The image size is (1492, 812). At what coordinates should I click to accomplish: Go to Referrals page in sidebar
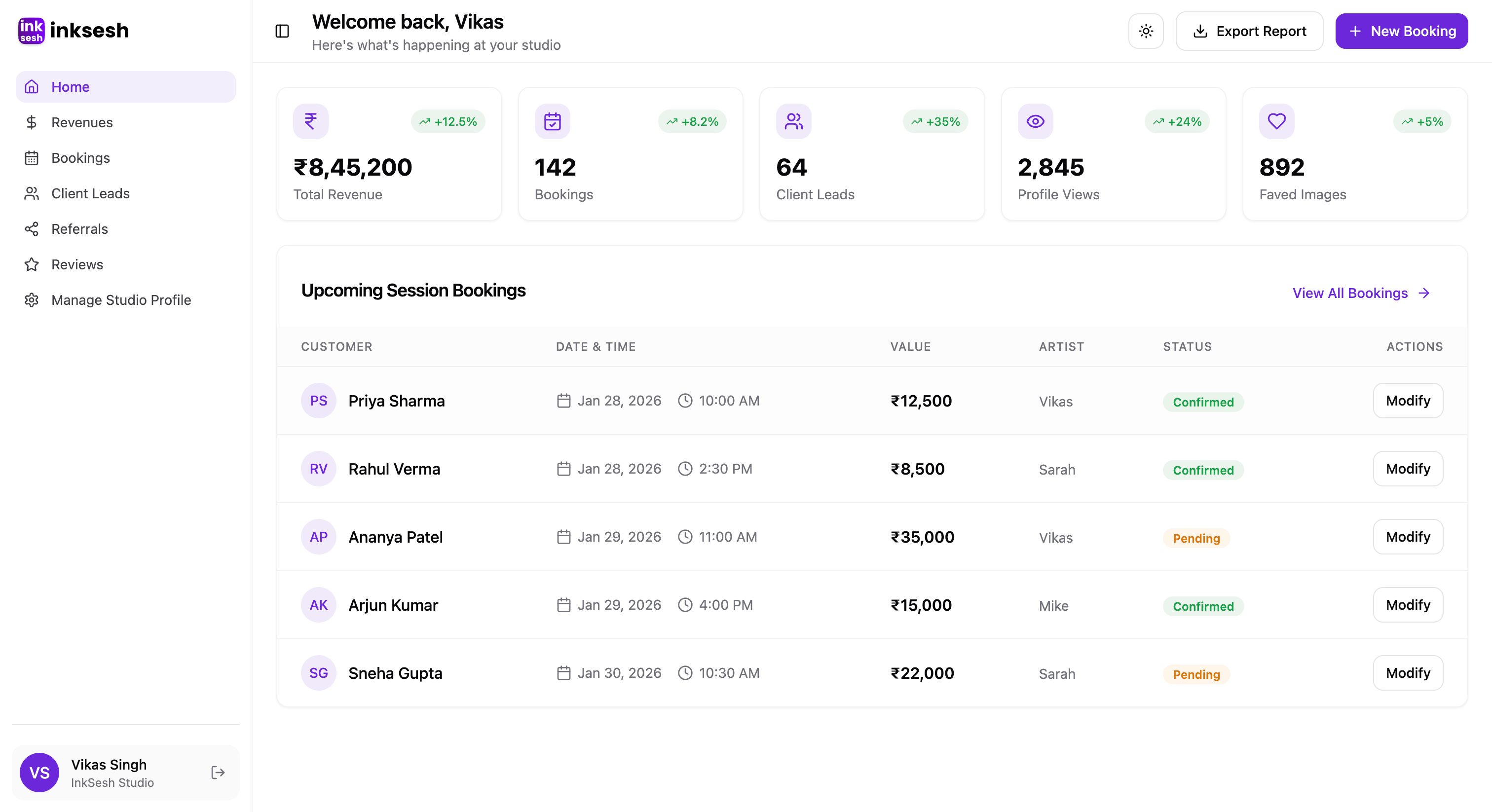(x=79, y=229)
